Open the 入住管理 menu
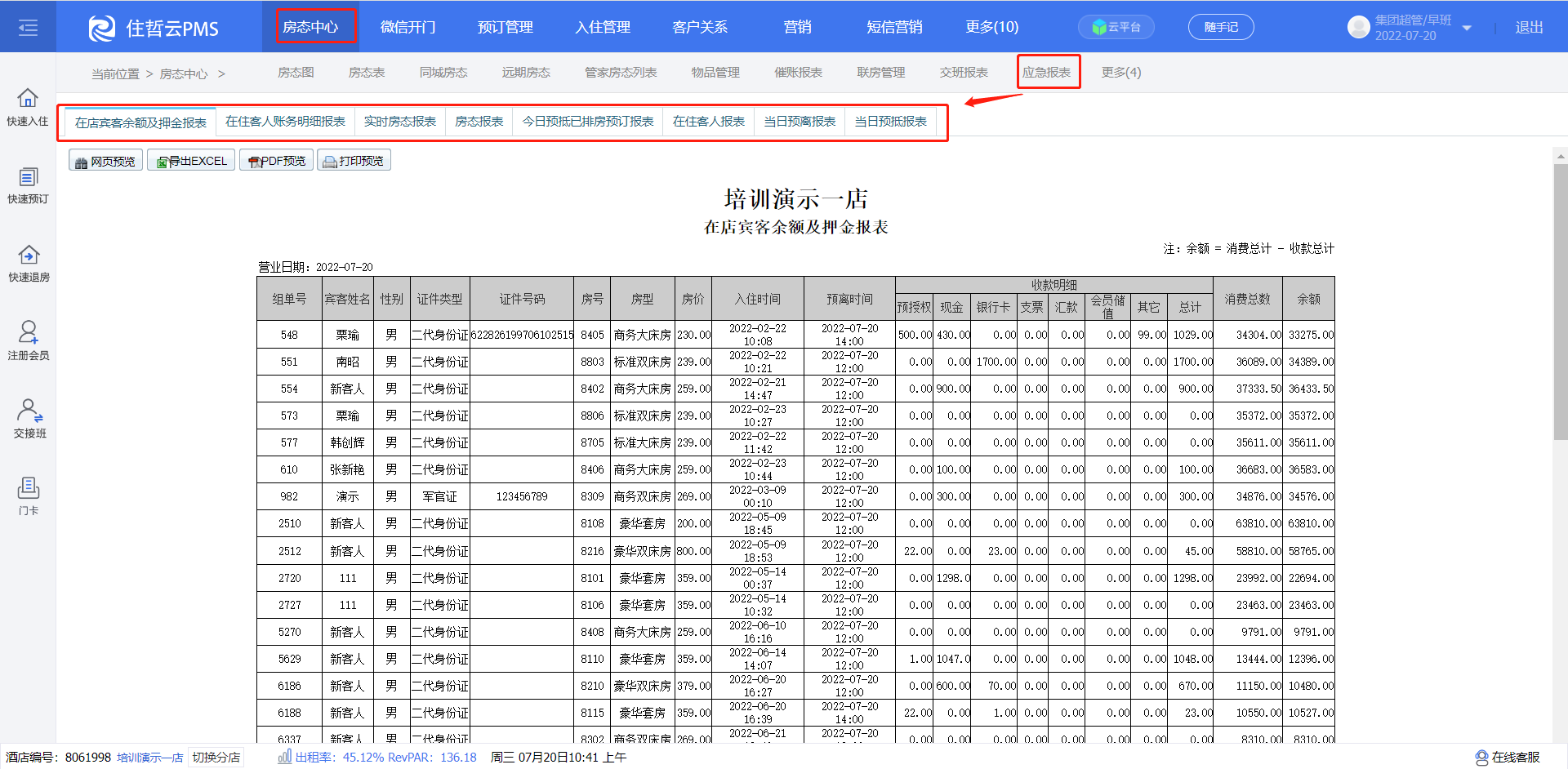Image resolution: width=1568 pixels, height=769 pixels. (x=603, y=27)
